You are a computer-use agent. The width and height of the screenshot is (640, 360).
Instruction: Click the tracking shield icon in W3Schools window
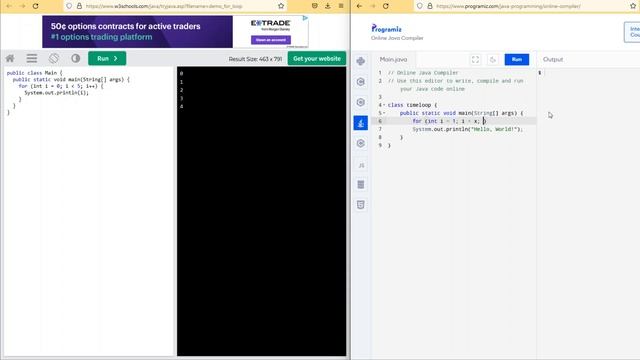coord(69,6)
